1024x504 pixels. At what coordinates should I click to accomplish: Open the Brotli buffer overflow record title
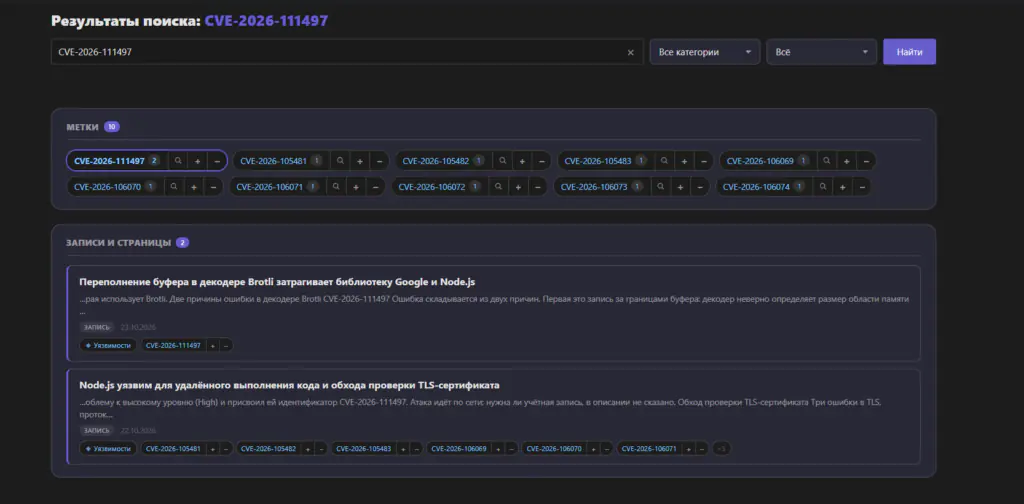point(277,281)
